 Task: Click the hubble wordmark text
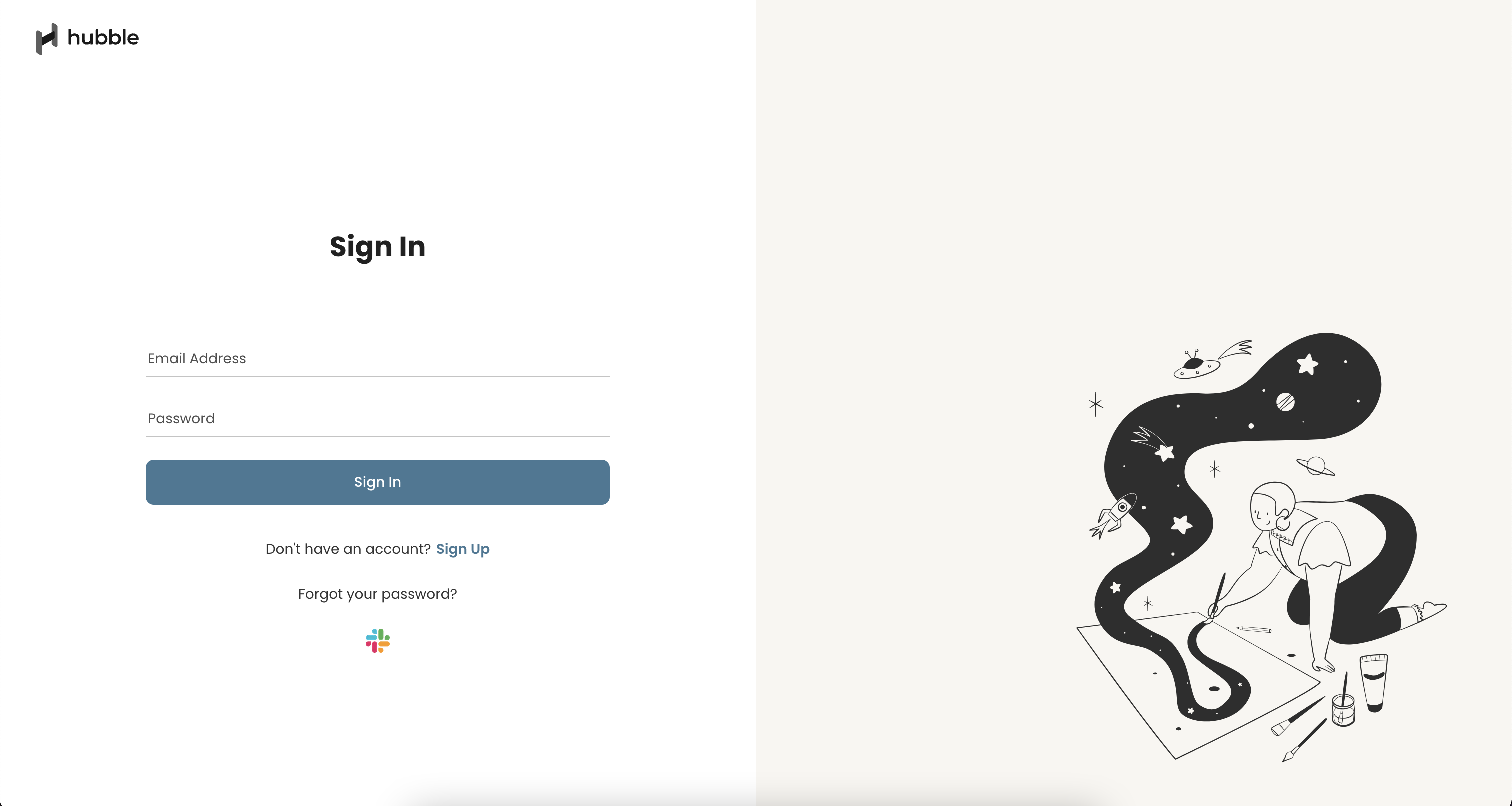[103, 37]
